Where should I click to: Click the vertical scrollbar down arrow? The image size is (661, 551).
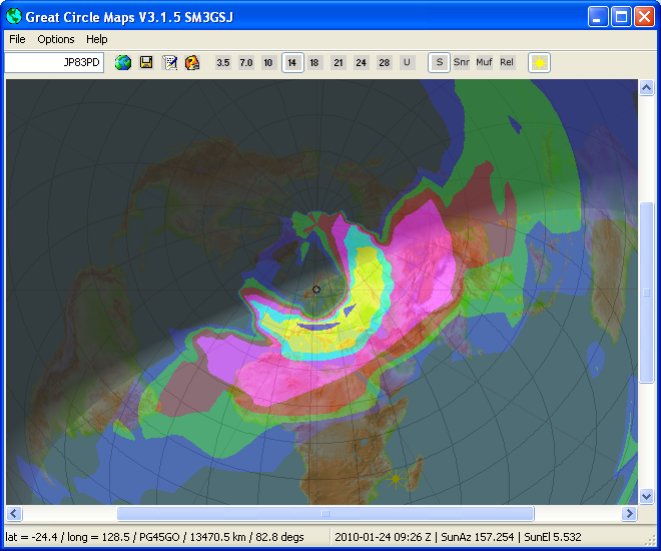tap(646, 496)
